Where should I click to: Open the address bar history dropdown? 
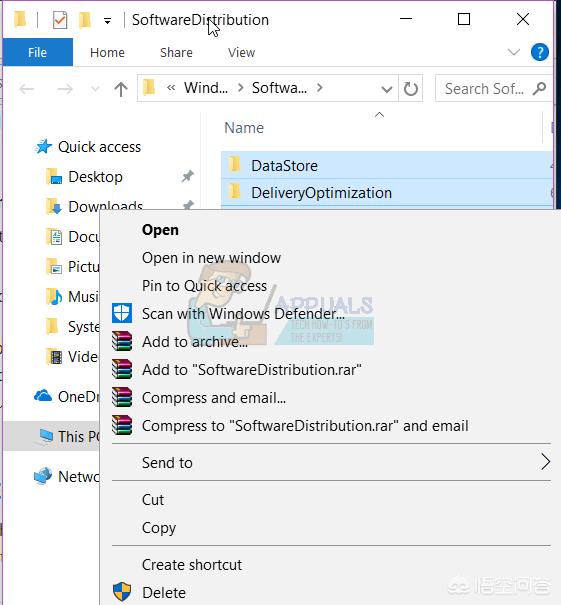(386, 90)
